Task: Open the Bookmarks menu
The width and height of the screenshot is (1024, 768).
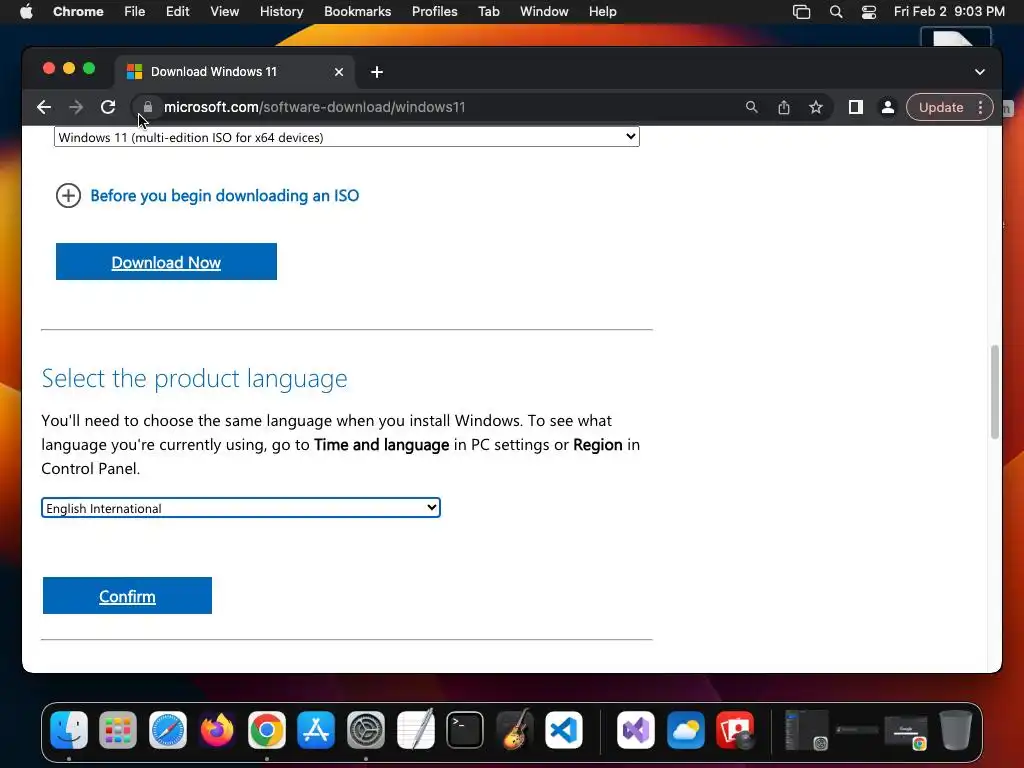Action: pyautogui.click(x=357, y=12)
